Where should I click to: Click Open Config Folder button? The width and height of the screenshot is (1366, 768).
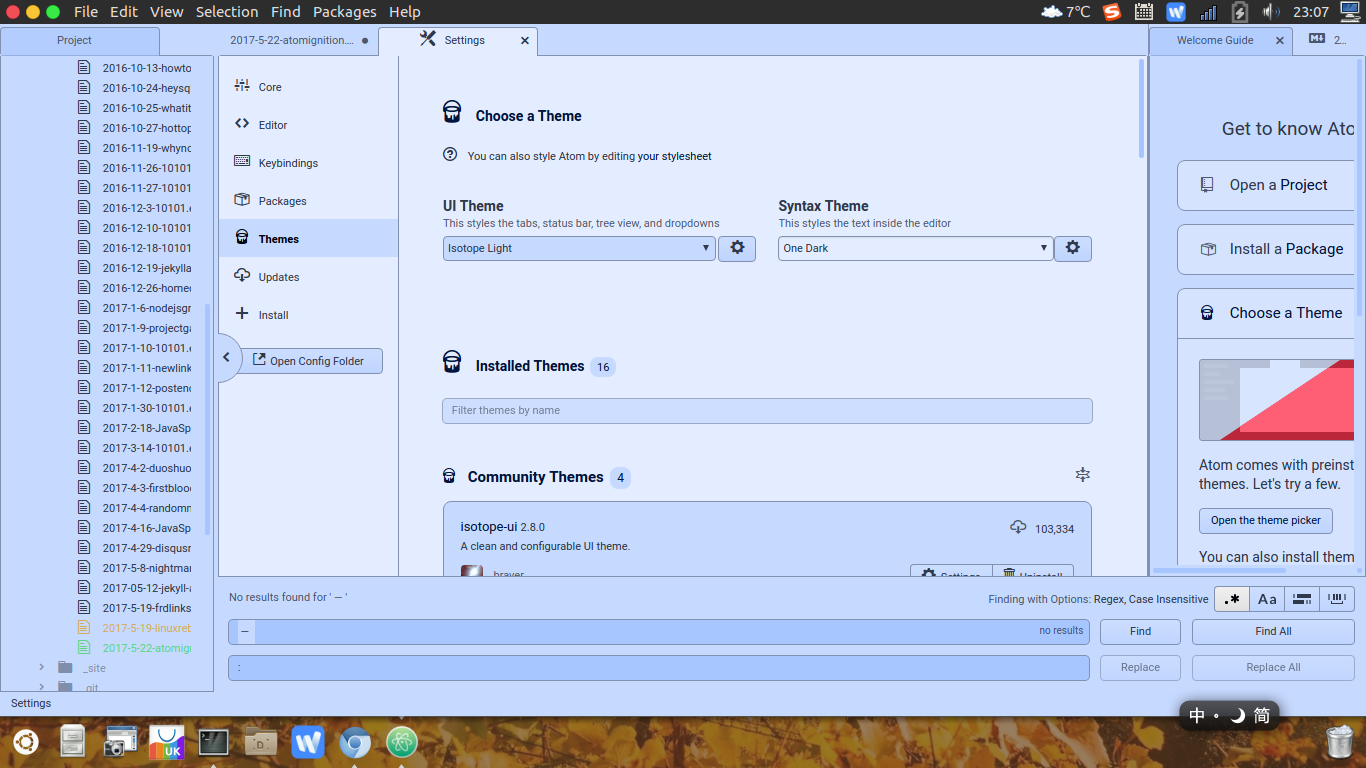313,361
